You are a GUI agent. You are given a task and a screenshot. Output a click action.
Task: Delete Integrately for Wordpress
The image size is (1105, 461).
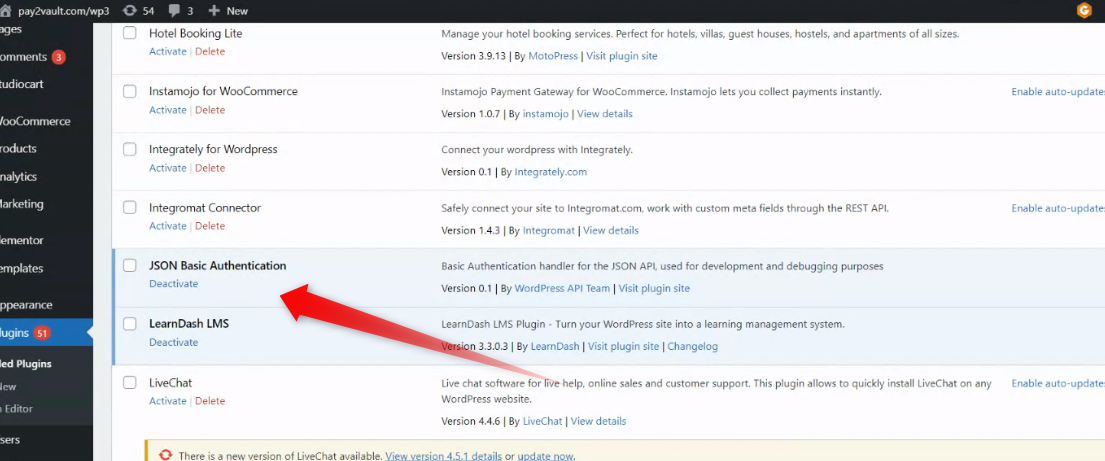click(210, 168)
